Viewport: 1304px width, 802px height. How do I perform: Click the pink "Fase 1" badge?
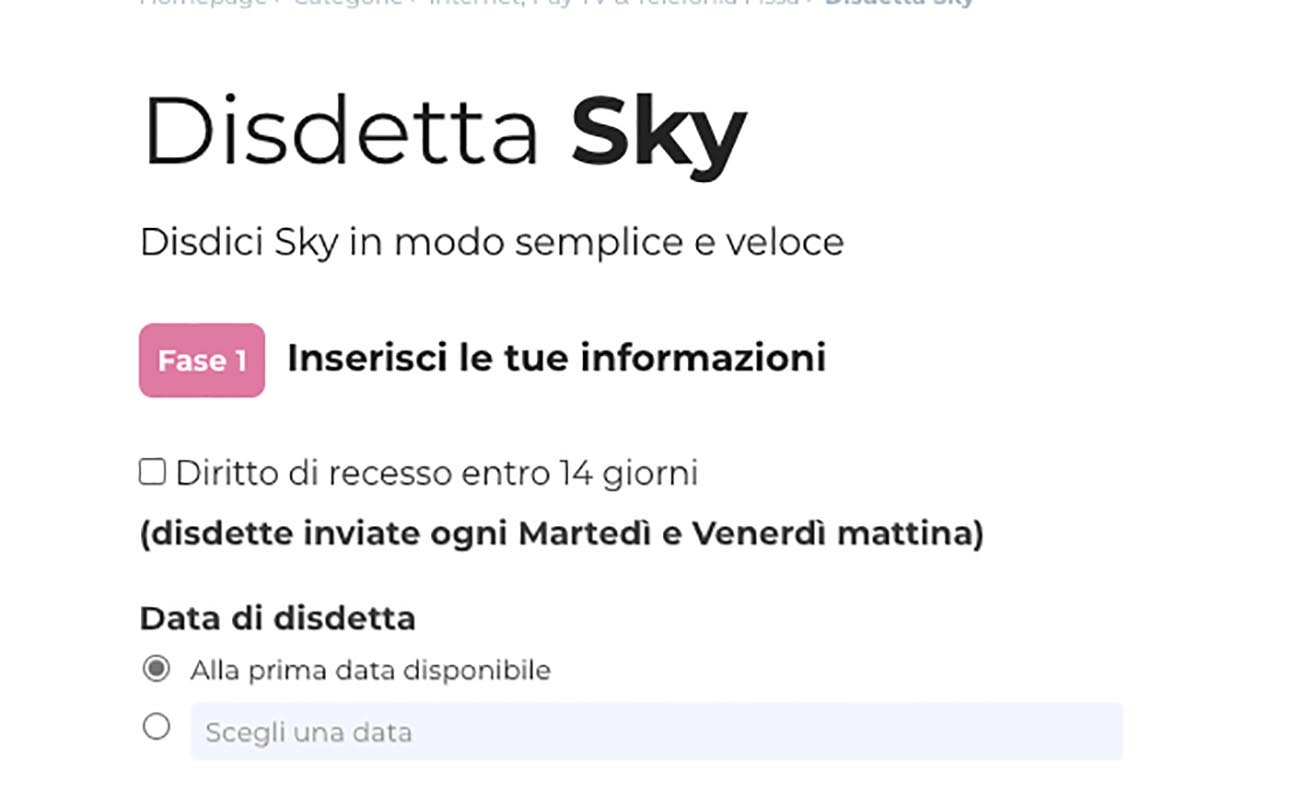(x=202, y=360)
